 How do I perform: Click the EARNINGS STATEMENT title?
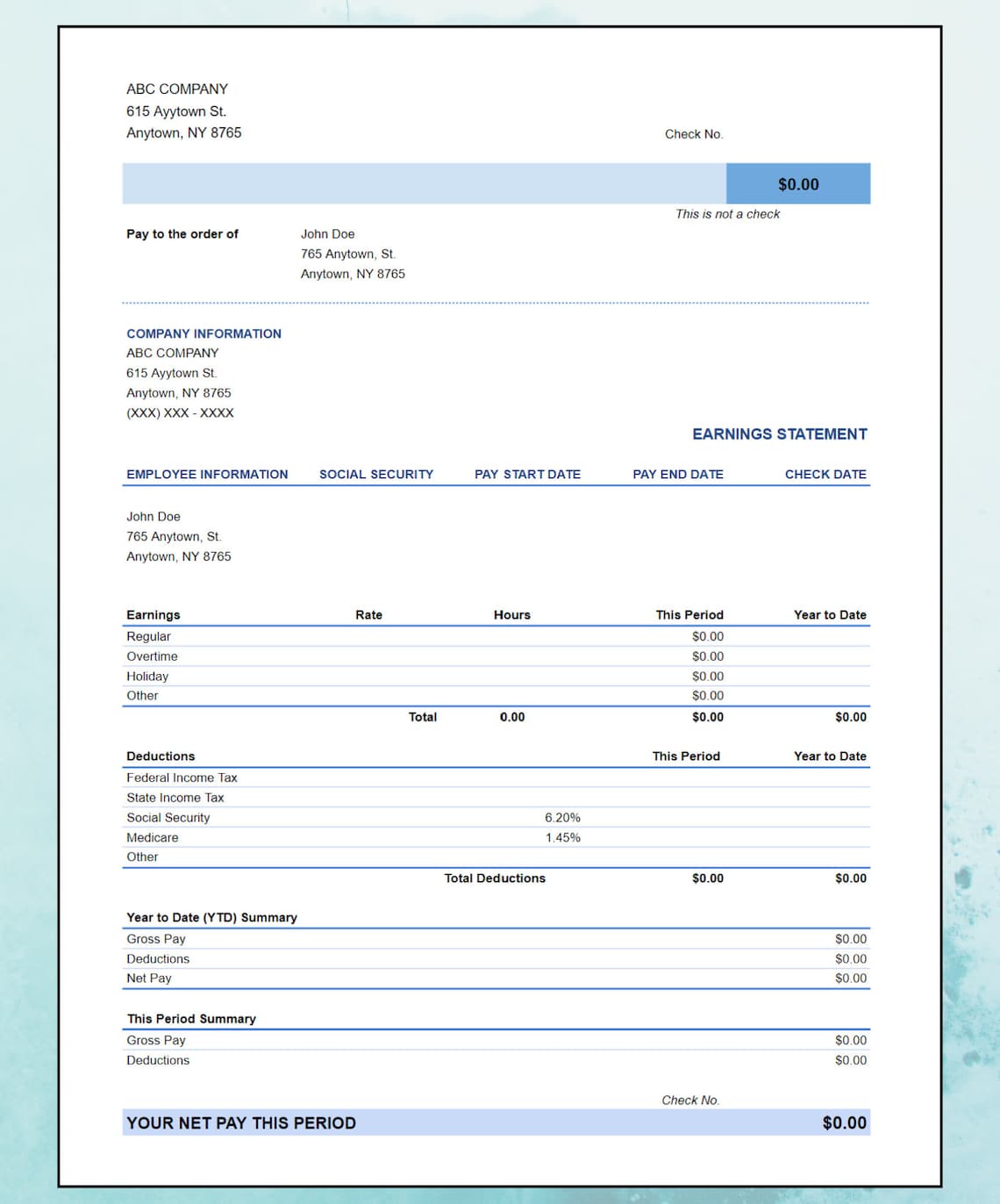pyautogui.click(x=779, y=434)
